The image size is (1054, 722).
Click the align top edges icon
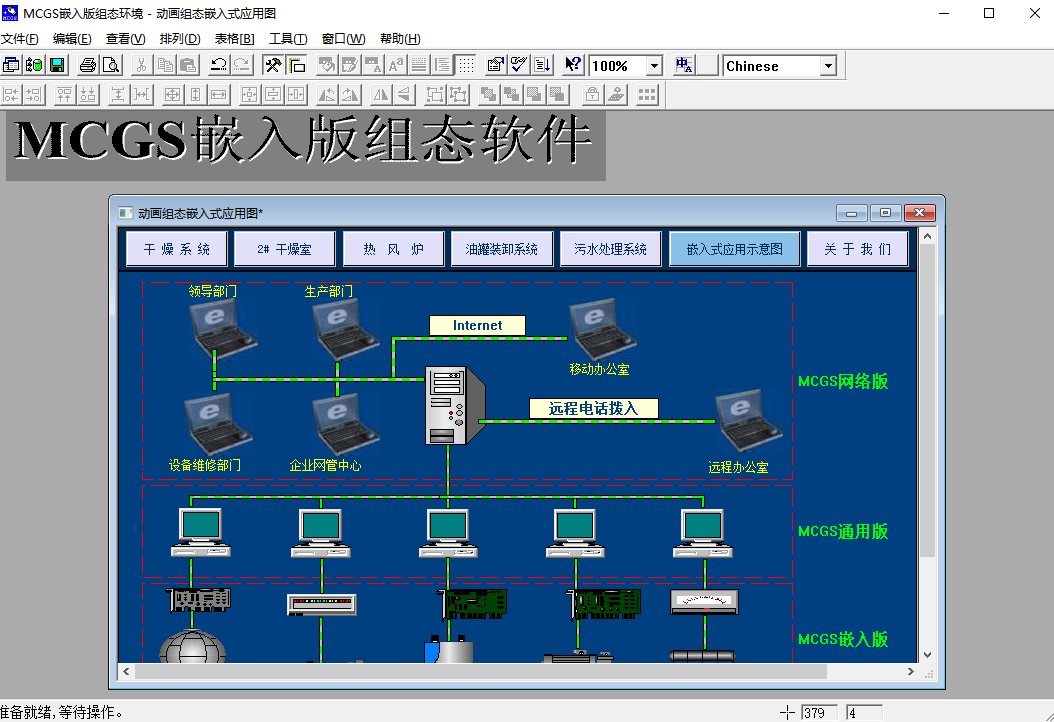[65, 95]
